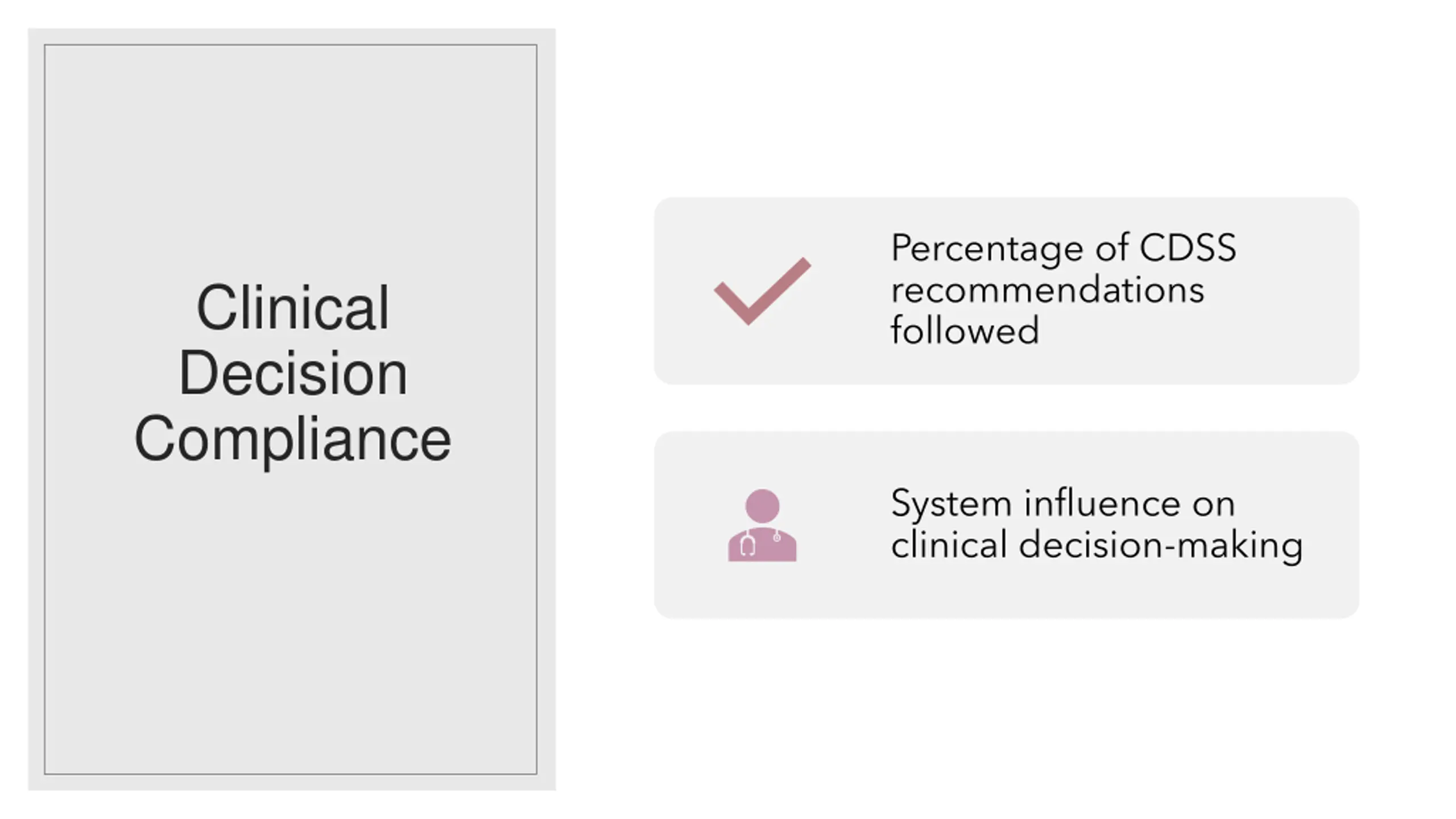The width and height of the screenshot is (1456, 819).
Task: Click the head of the doctor icon
Action: click(762, 505)
